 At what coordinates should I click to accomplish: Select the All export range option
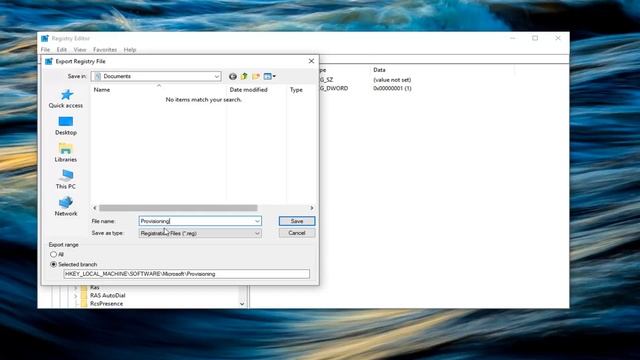tap(53, 254)
